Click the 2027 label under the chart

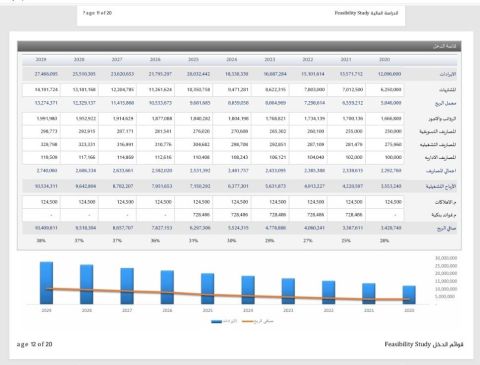pyautogui.click(x=127, y=310)
